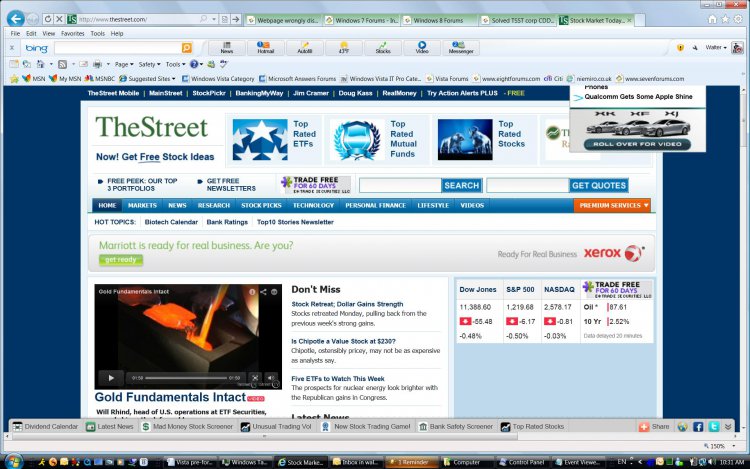The width and height of the screenshot is (750, 469).
Task: Play the Gold Fundamentals video
Action: [x=111, y=378]
